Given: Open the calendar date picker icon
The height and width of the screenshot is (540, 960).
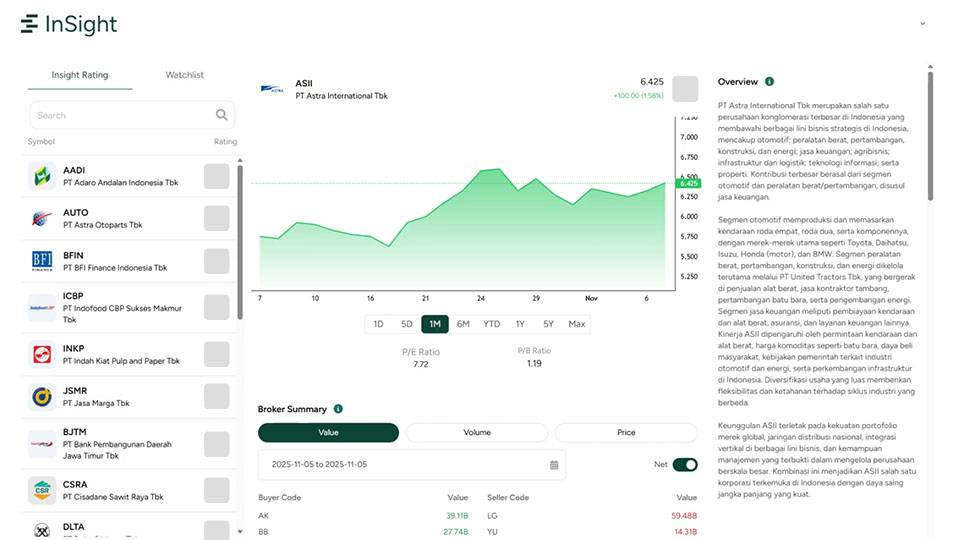Looking at the screenshot, I should point(554,465).
